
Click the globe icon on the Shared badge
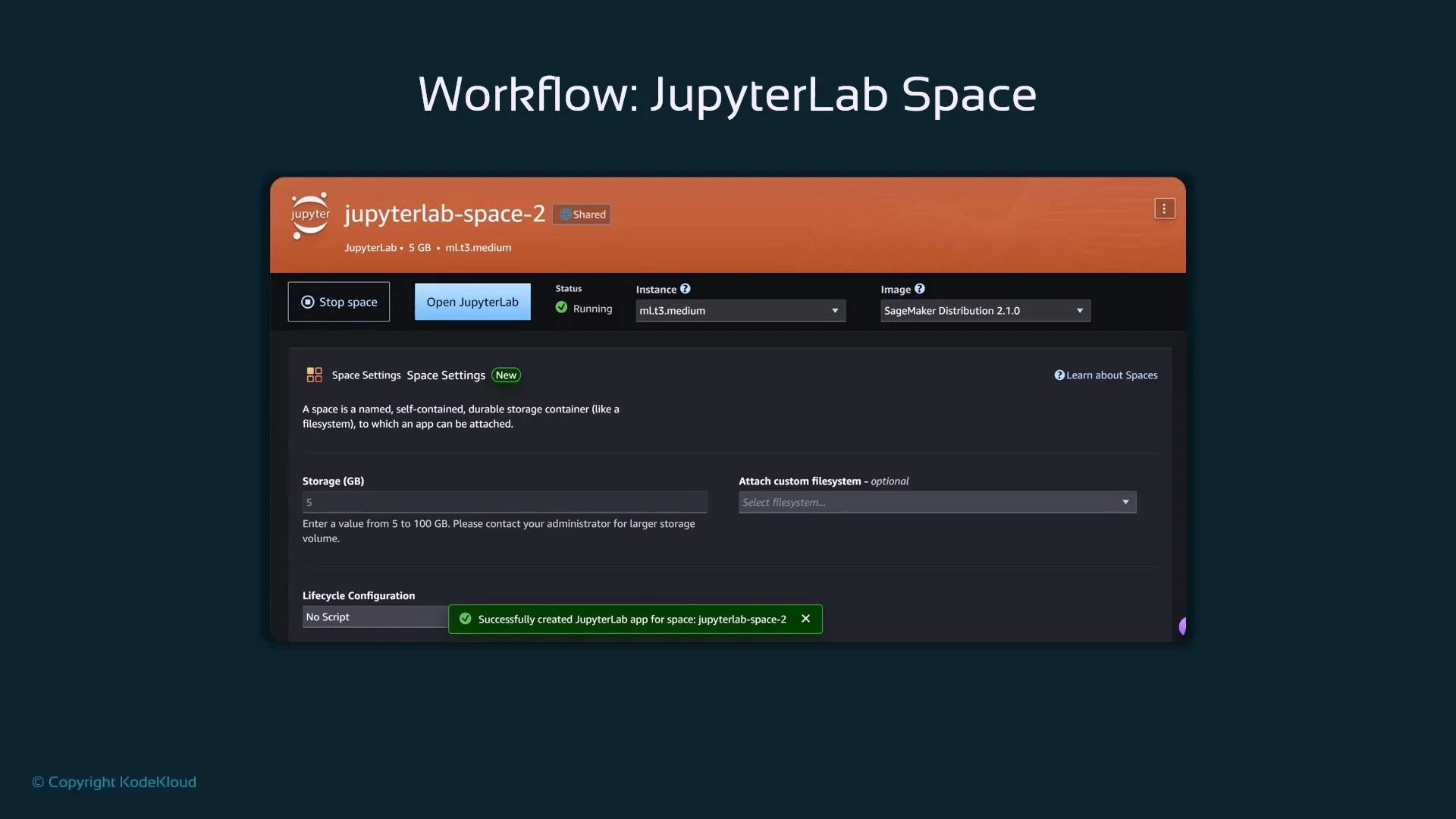[x=565, y=215]
